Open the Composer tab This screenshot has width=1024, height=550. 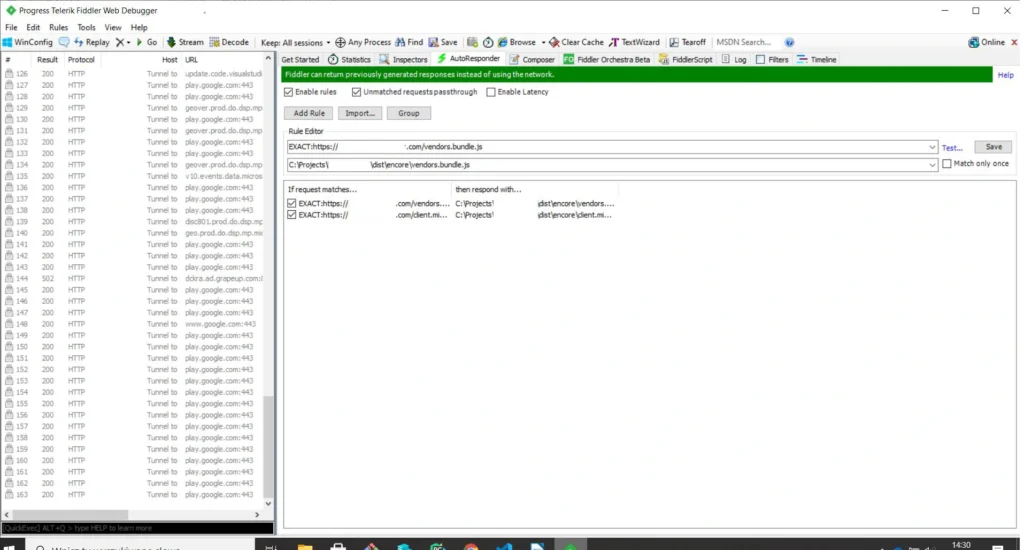click(532, 59)
